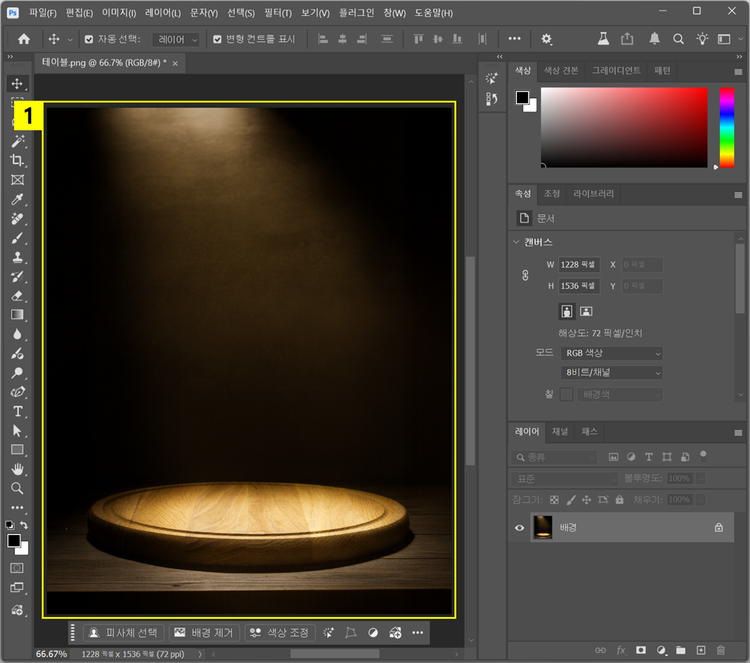This screenshot has height=663, width=750.
Task: Select the Zoom tool in toolbar
Action: click(x=17, y=488)
